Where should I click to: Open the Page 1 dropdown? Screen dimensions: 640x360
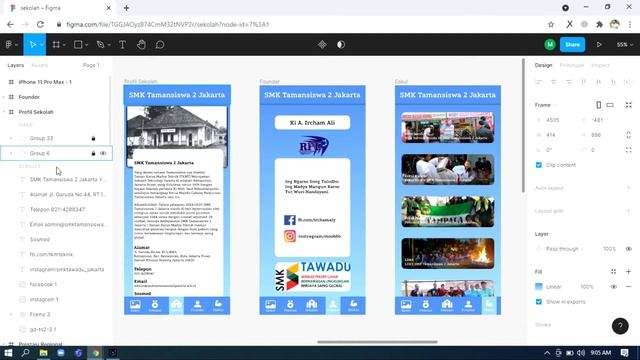93,65
